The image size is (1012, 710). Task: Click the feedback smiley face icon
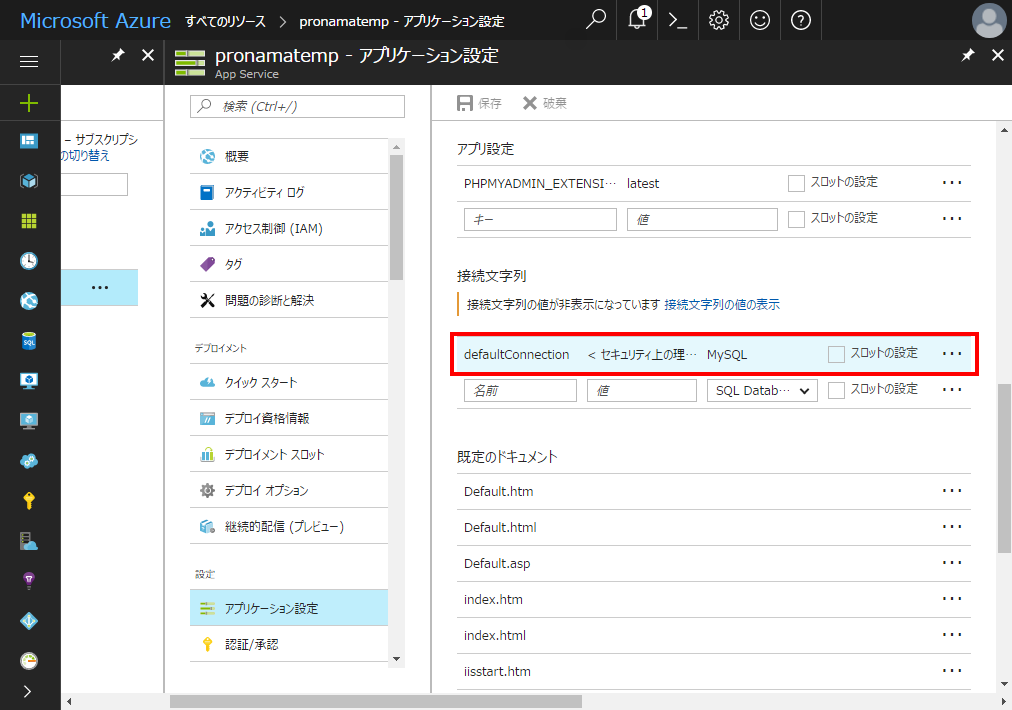(x=760, y=20)
